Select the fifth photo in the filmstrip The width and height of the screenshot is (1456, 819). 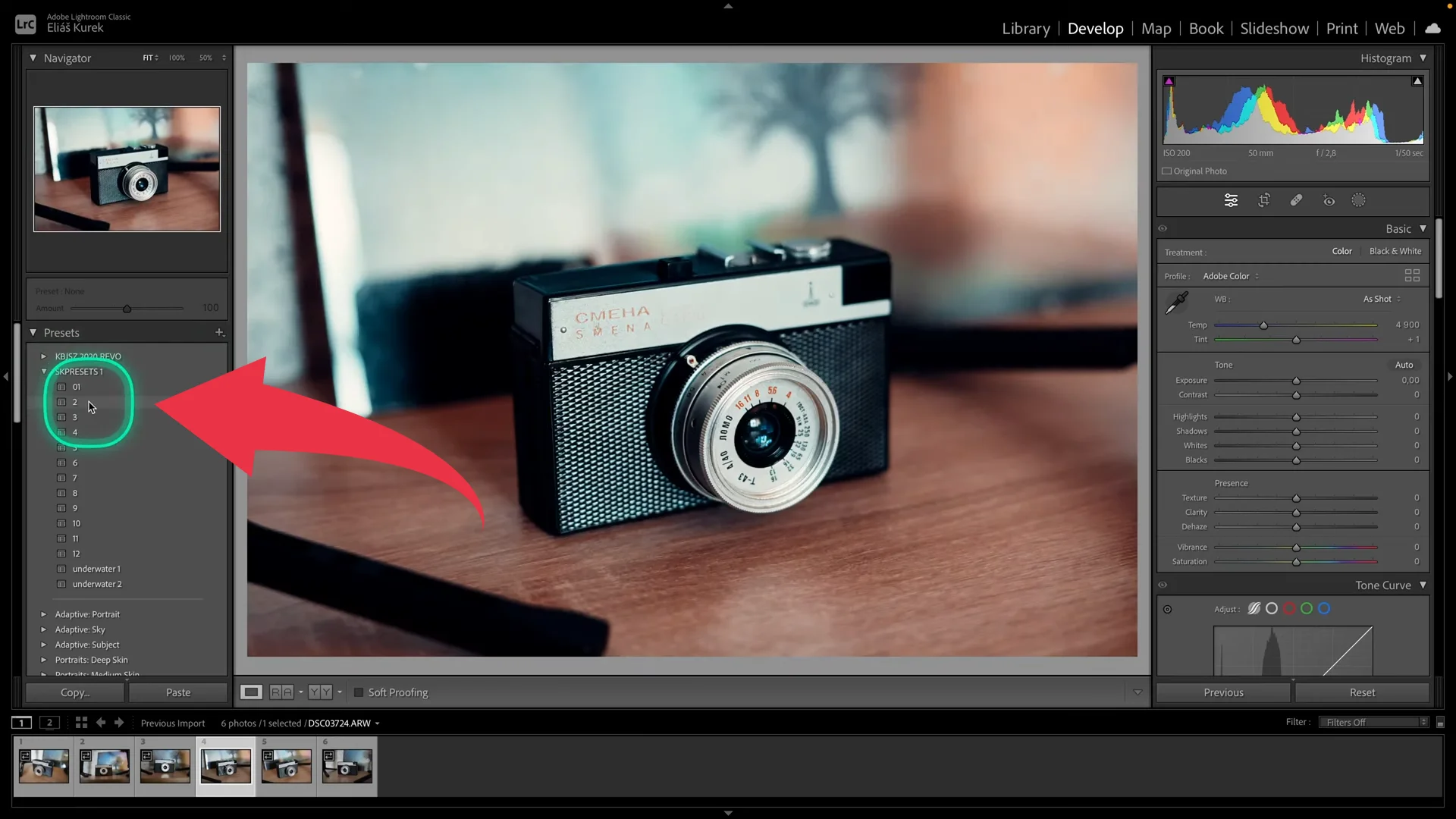tap(286, 766)
